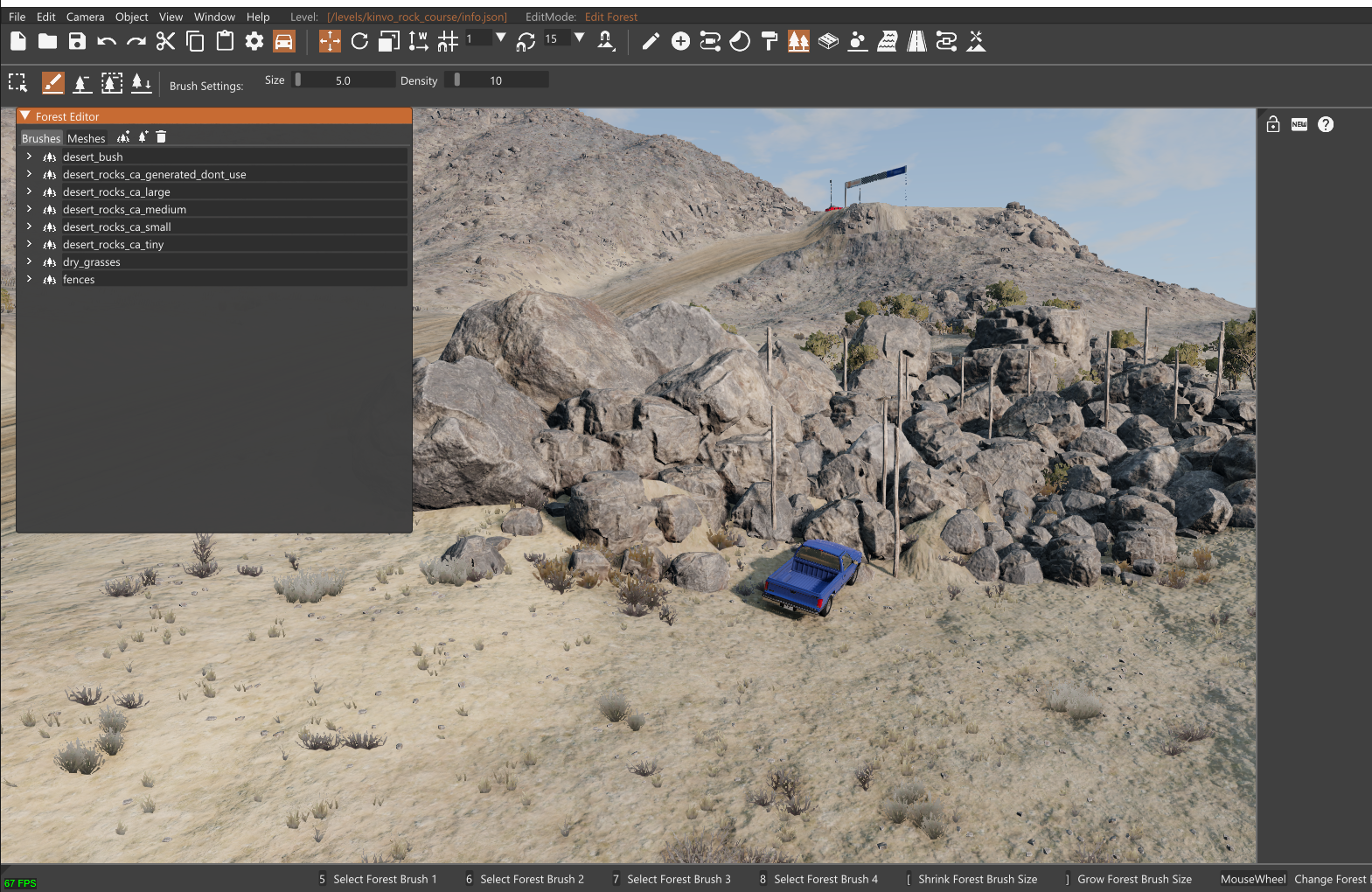This screenshot has height=892, width=1372.
Task: Toggle grid snapping icon
Action: tap(448, 41)
